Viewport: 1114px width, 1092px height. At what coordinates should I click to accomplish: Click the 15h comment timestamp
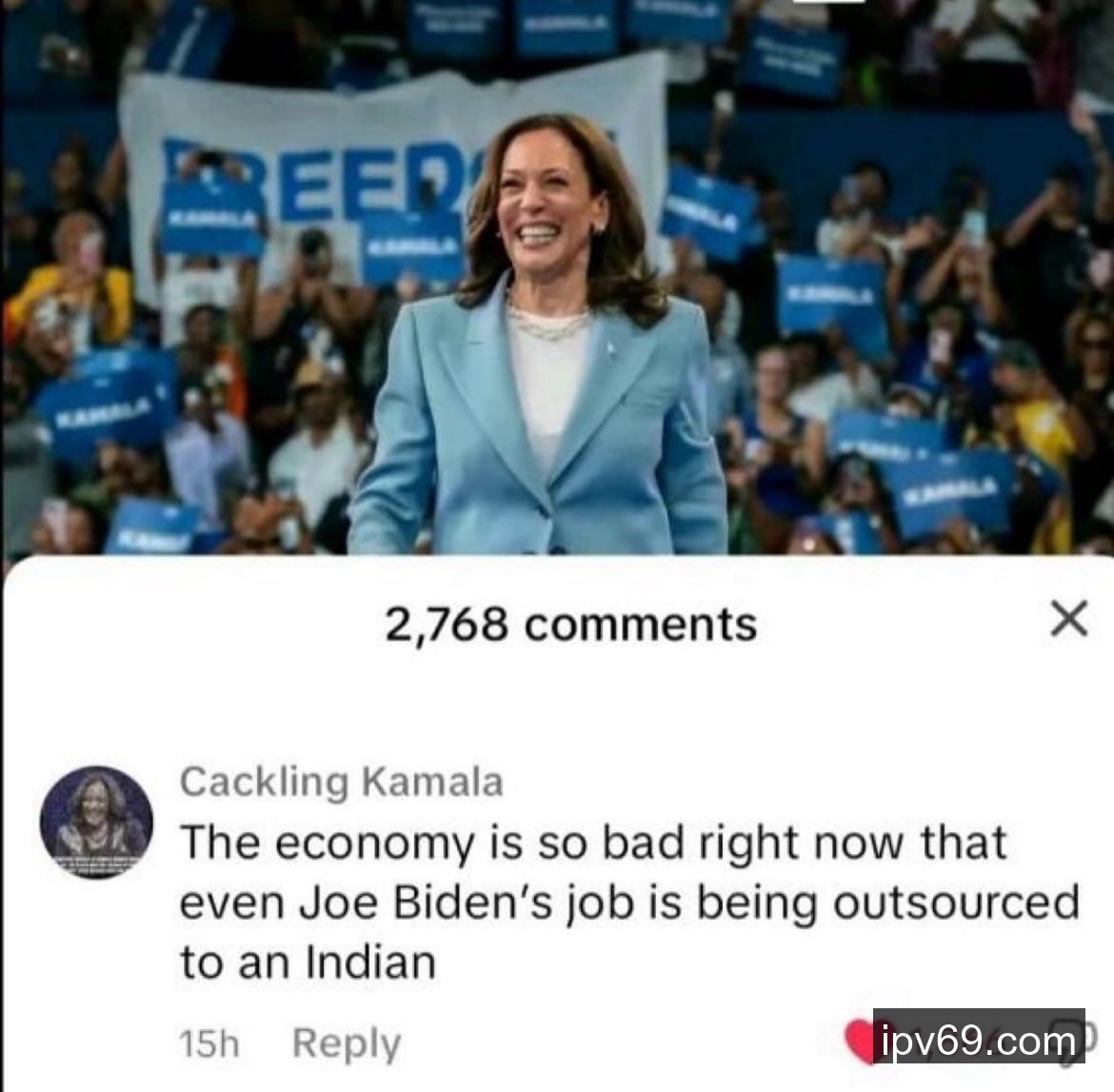209,1043
